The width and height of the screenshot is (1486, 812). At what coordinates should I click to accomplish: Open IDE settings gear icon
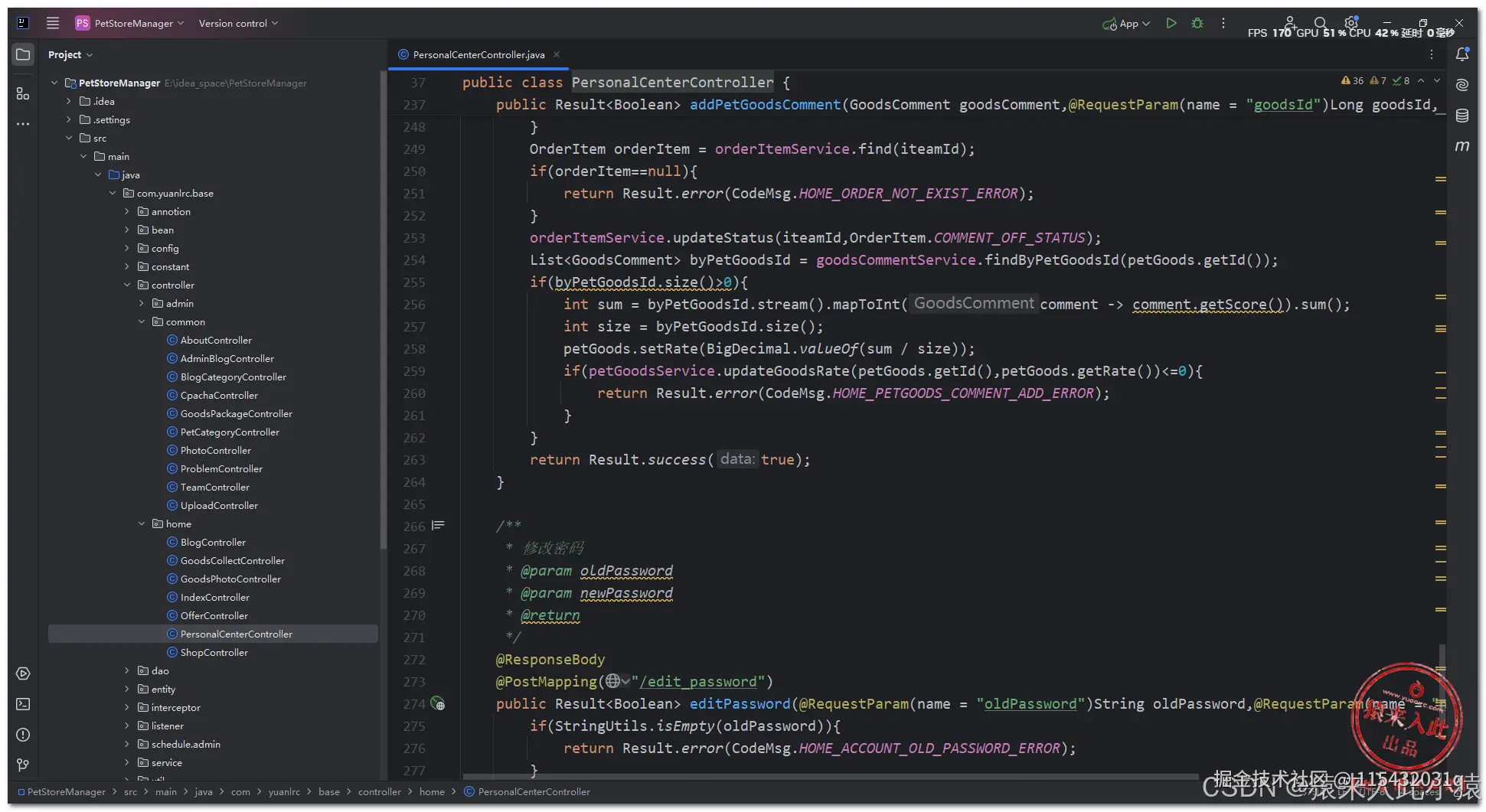click(1351, 23)
